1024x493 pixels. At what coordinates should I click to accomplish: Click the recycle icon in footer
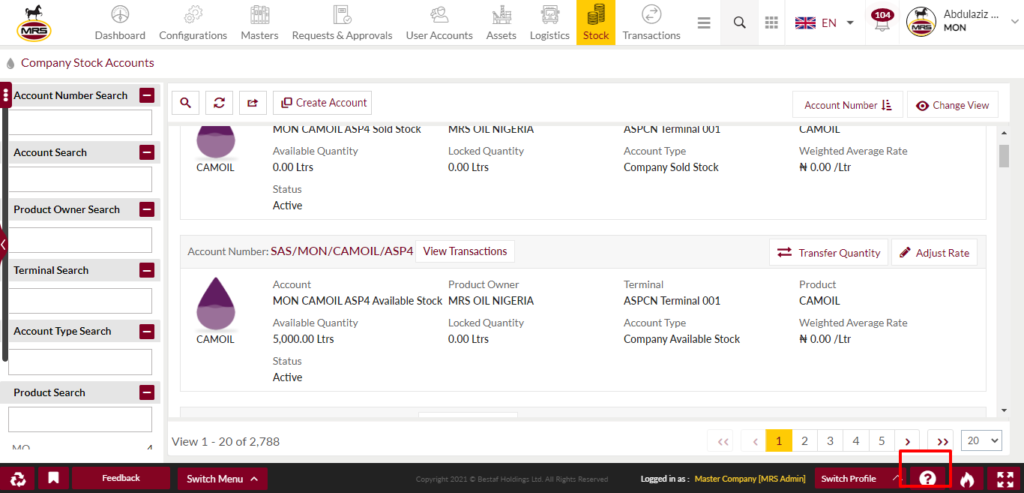tap(18, 479)
